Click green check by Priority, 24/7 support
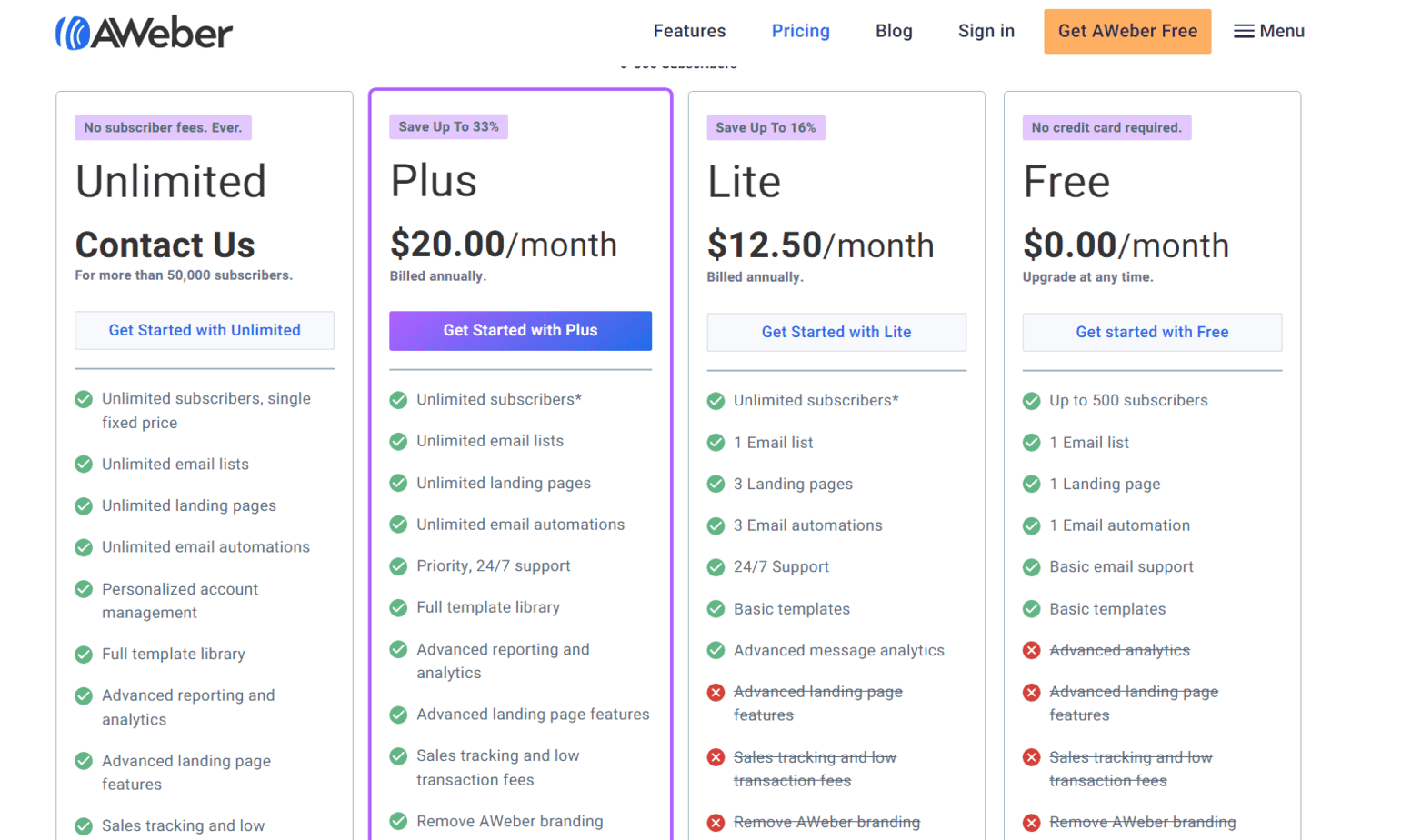Screen dimensions: 1421x840 click(x=398, y=566)
